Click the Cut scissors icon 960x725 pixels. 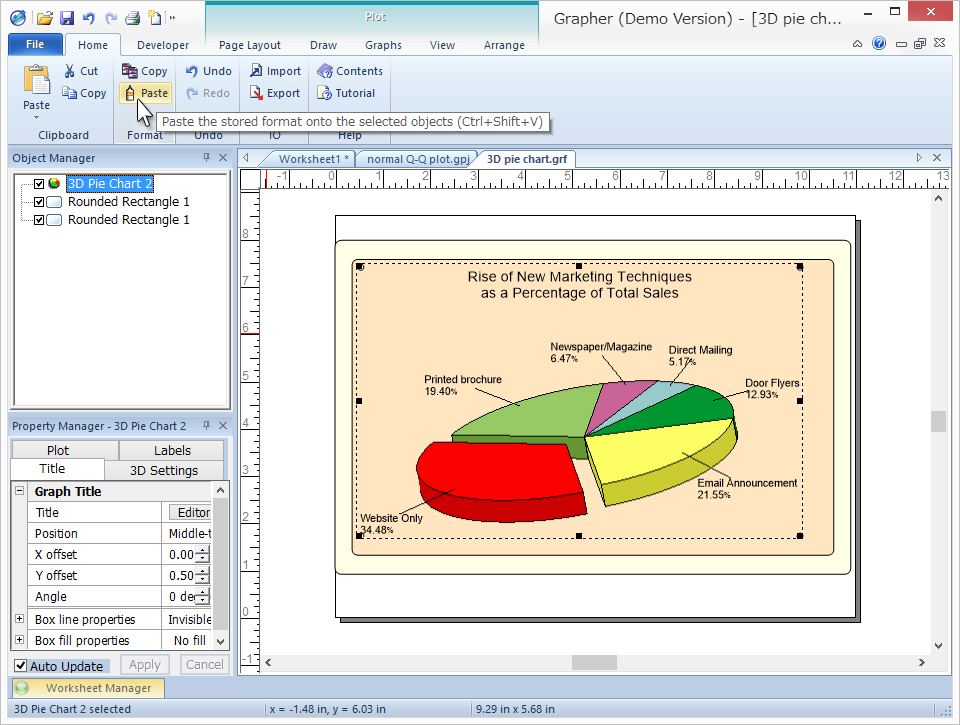[70, 71]
